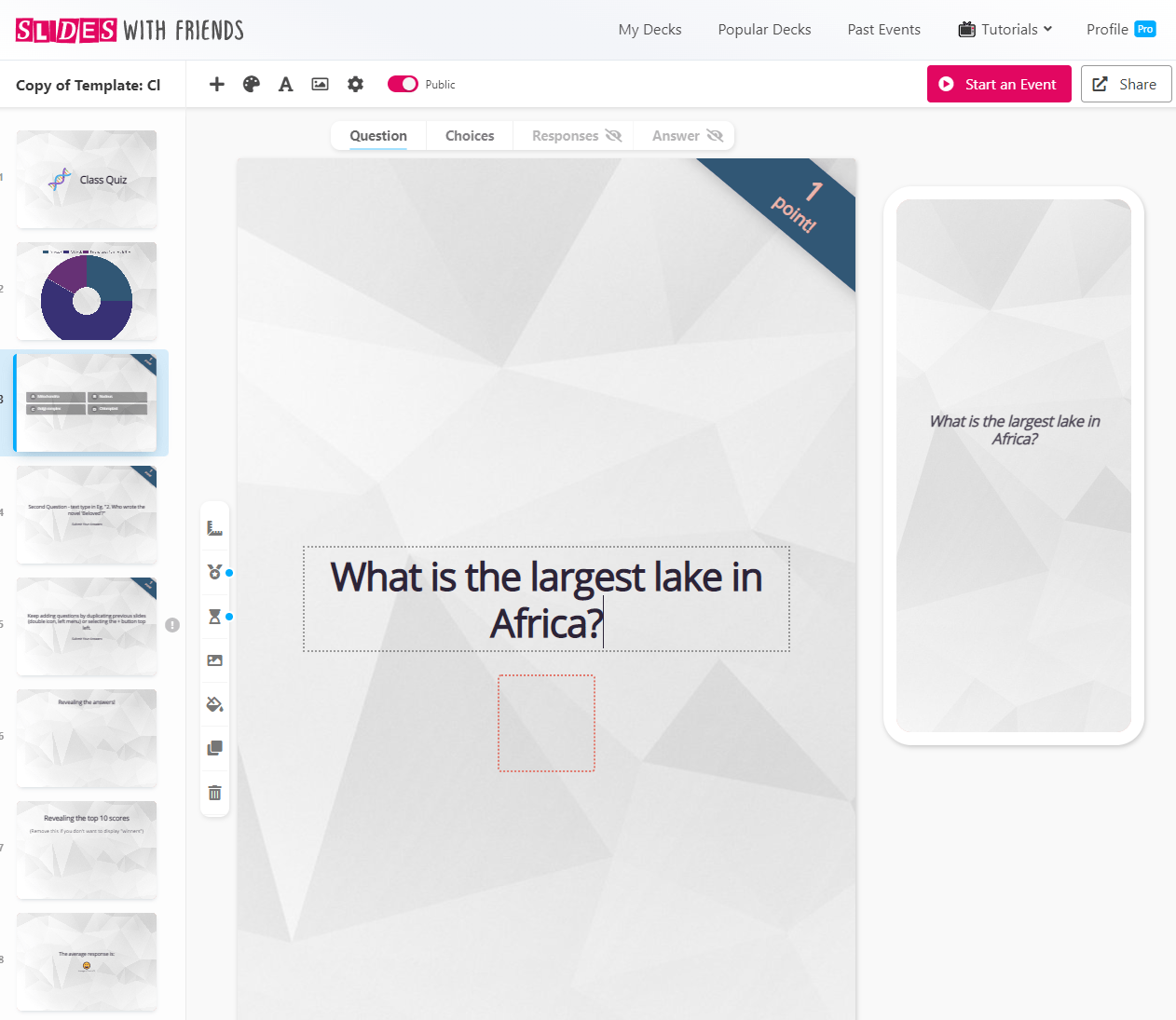Duplicate the current slide

tap(214, 748)
